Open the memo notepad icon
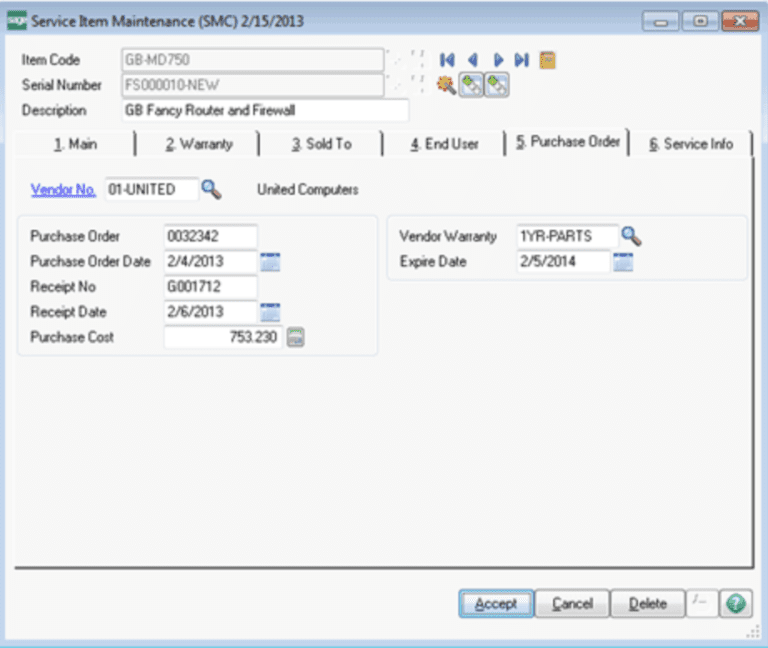The image size is (768, 648). tap(547, 60)
